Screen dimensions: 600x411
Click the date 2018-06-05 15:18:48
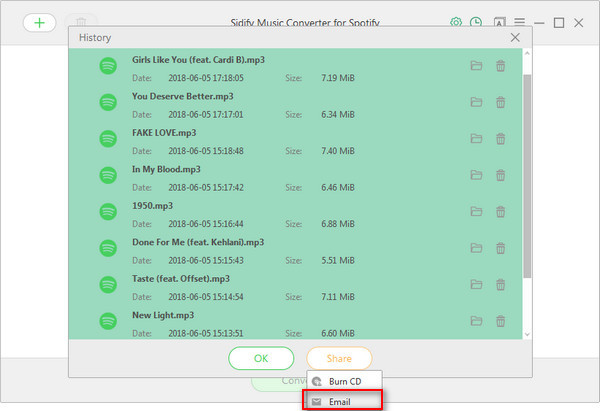point(206,151)
